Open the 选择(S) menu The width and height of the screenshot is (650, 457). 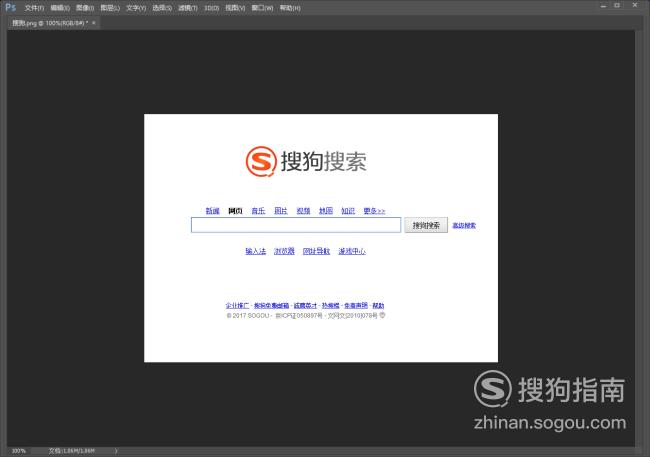162,8
